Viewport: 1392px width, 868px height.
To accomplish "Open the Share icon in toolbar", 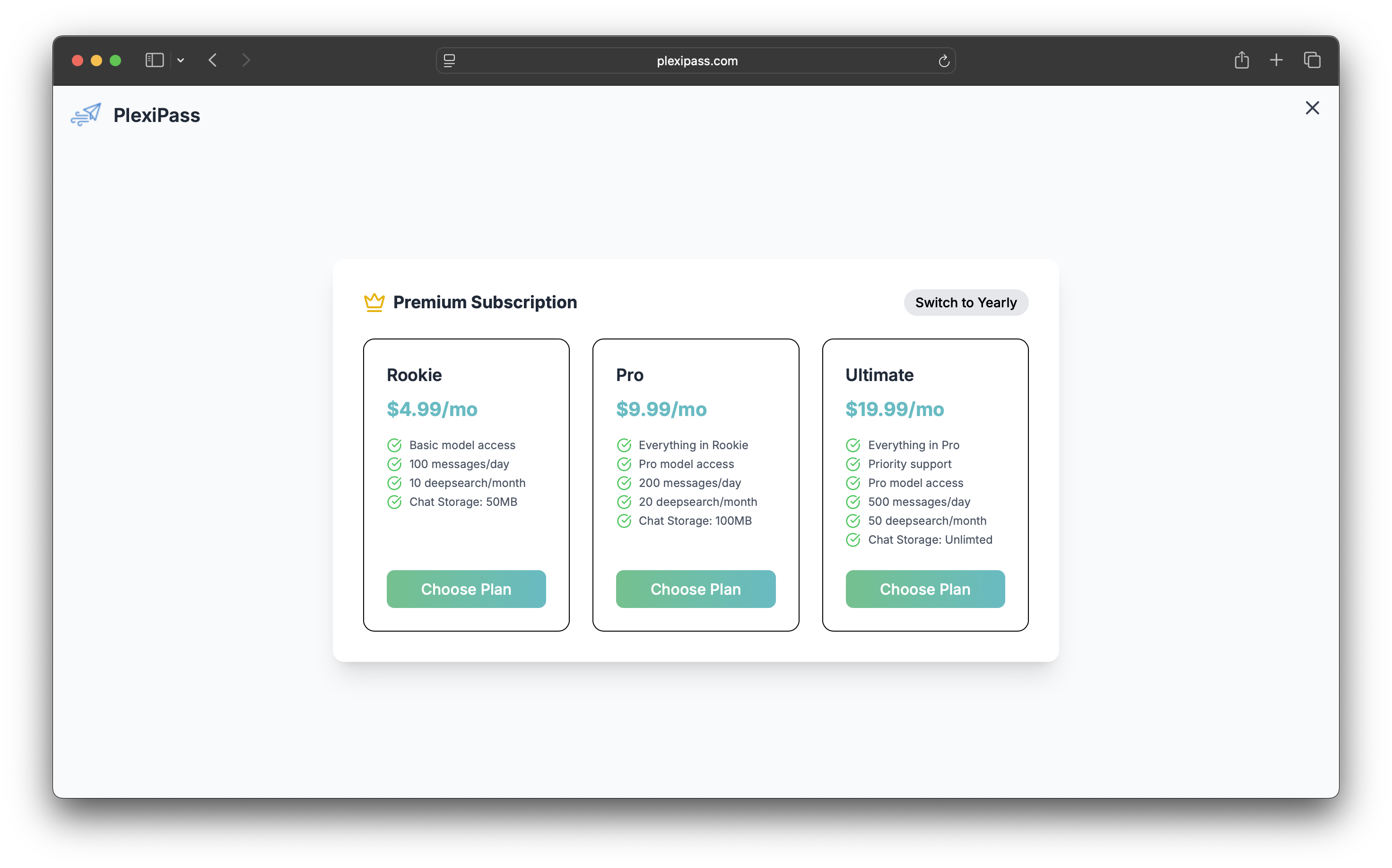I will point(1242,61).
